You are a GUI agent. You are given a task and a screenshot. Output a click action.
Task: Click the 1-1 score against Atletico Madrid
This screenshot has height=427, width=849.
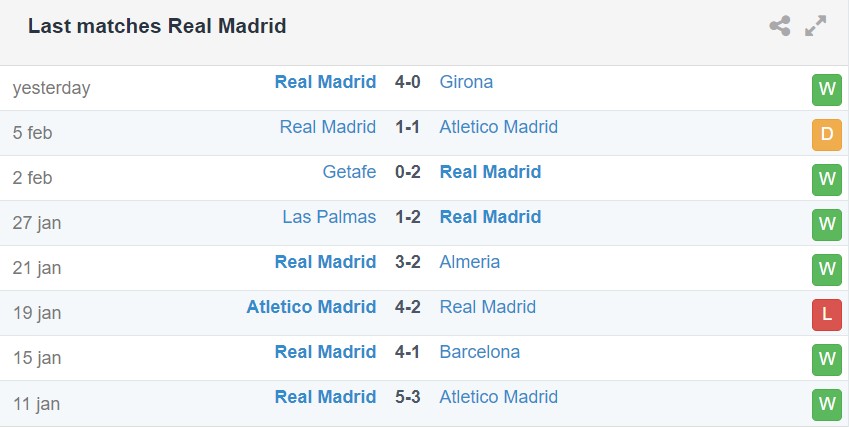408,127
